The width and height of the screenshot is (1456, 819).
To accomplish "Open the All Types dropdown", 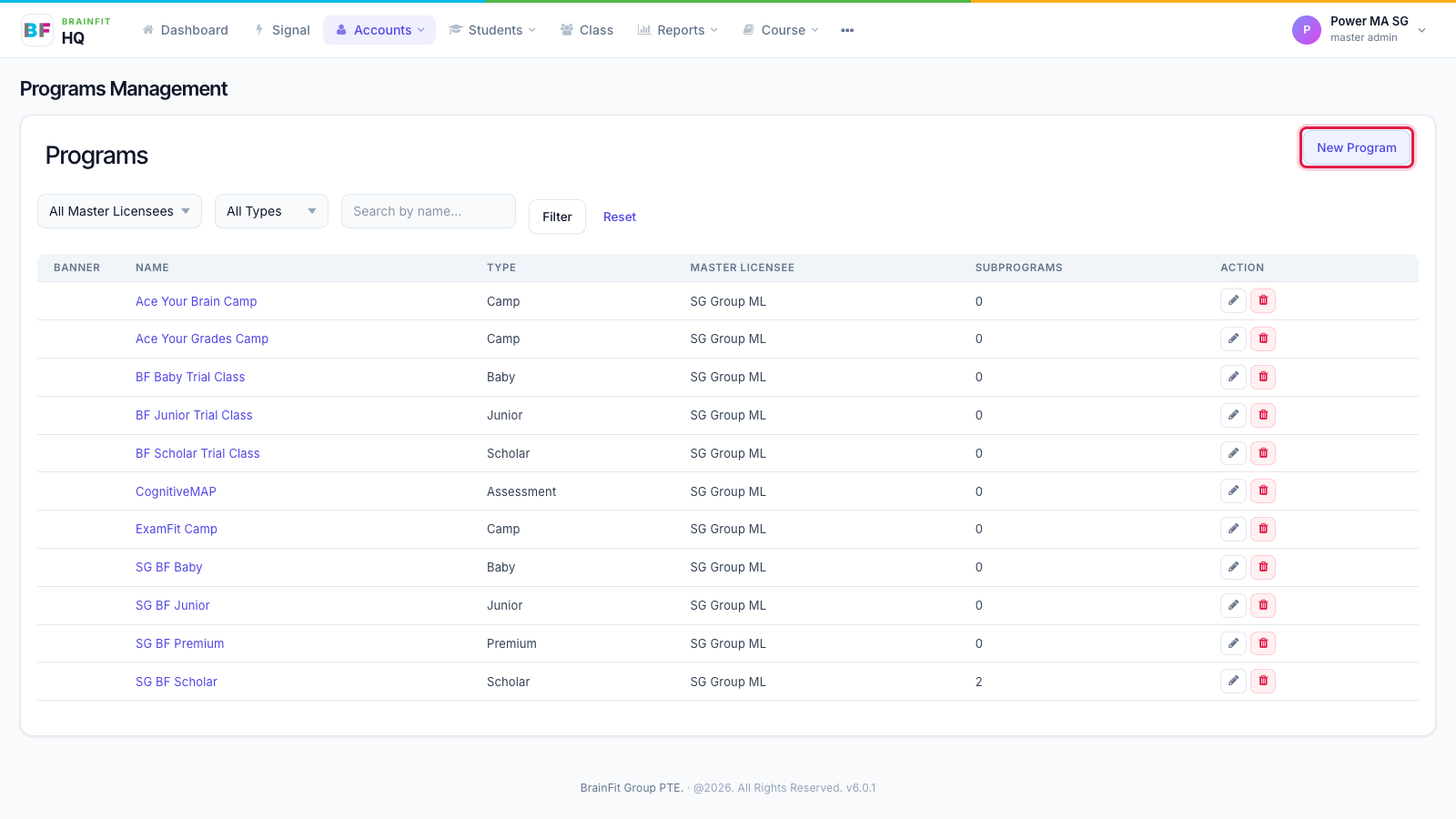I will coord(271,211).
